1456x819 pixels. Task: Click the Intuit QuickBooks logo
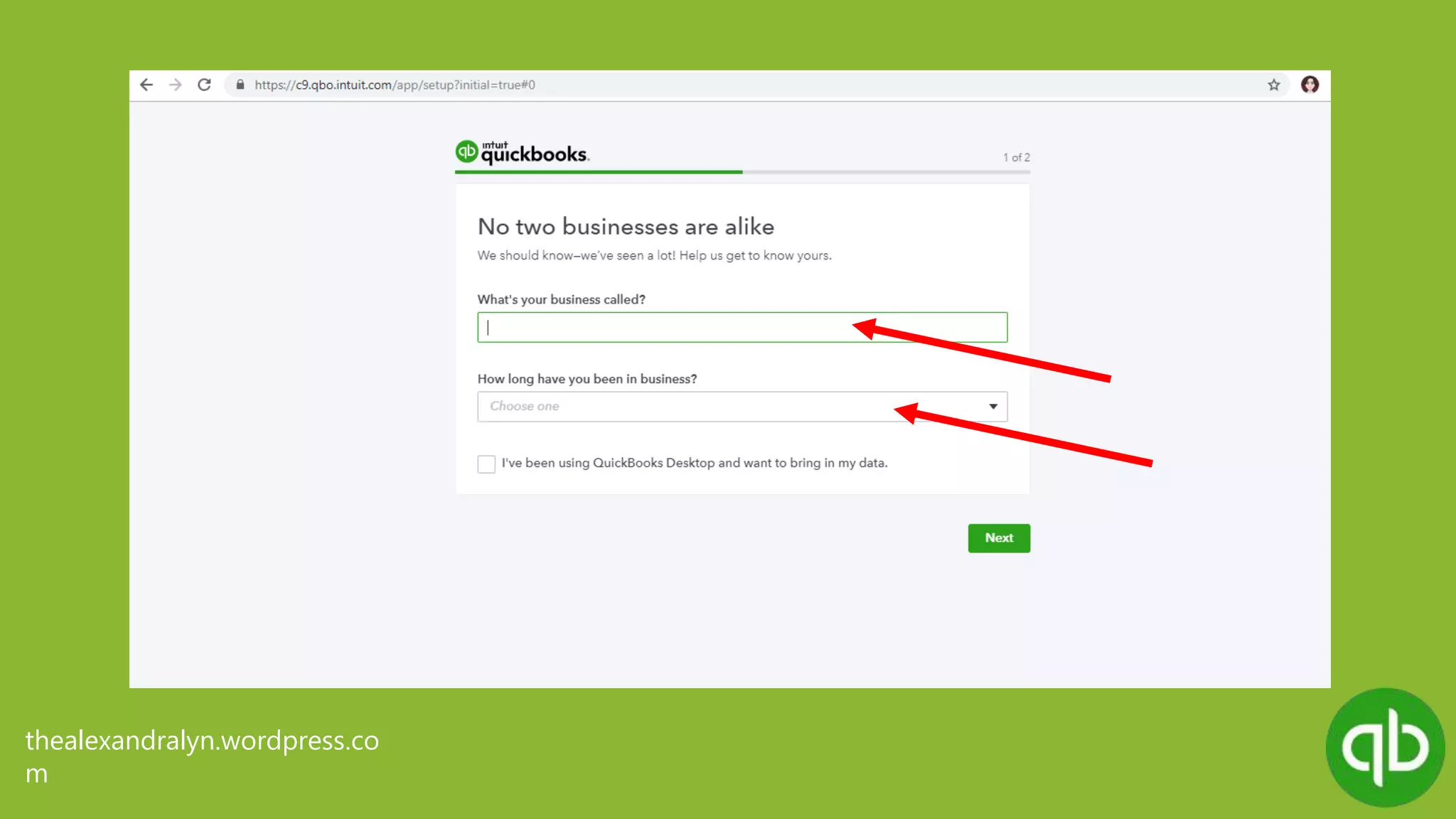pyautogui.click(x=523, y=152)
